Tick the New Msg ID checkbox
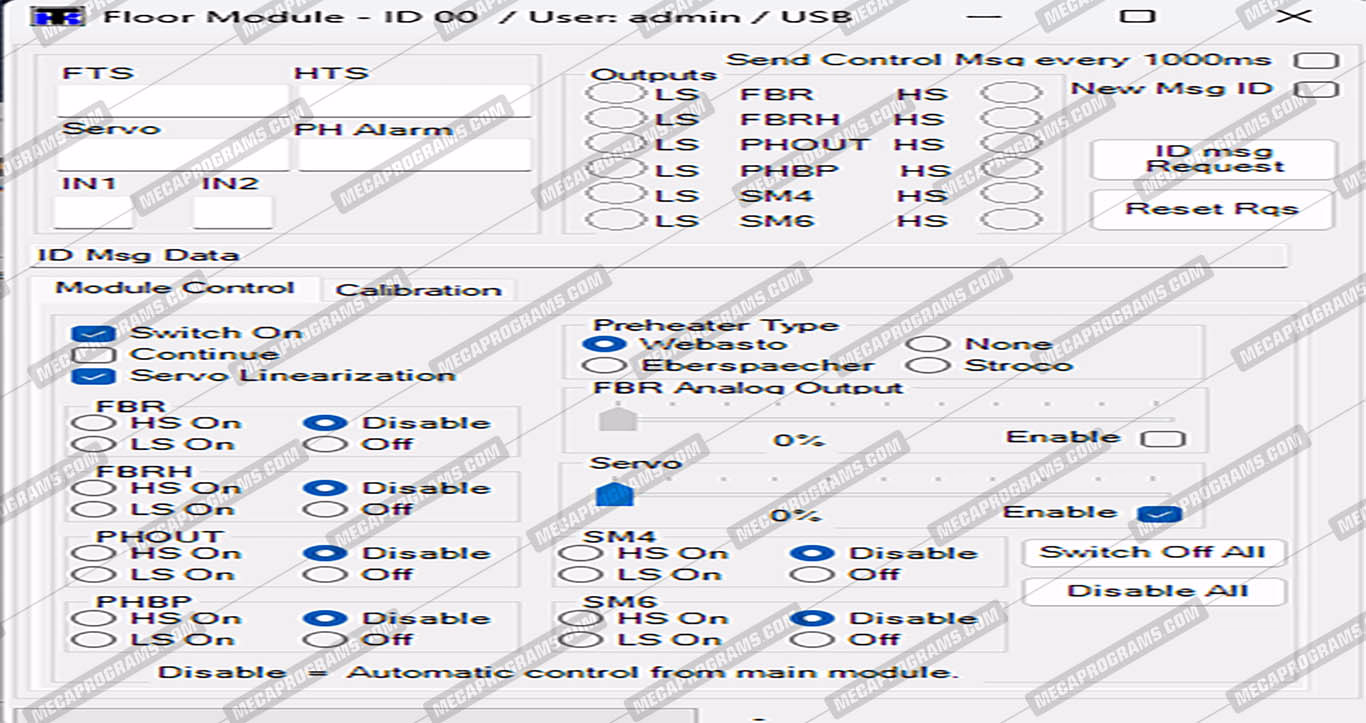Viewport: 1366px width, 723px height. [1316, 89]
